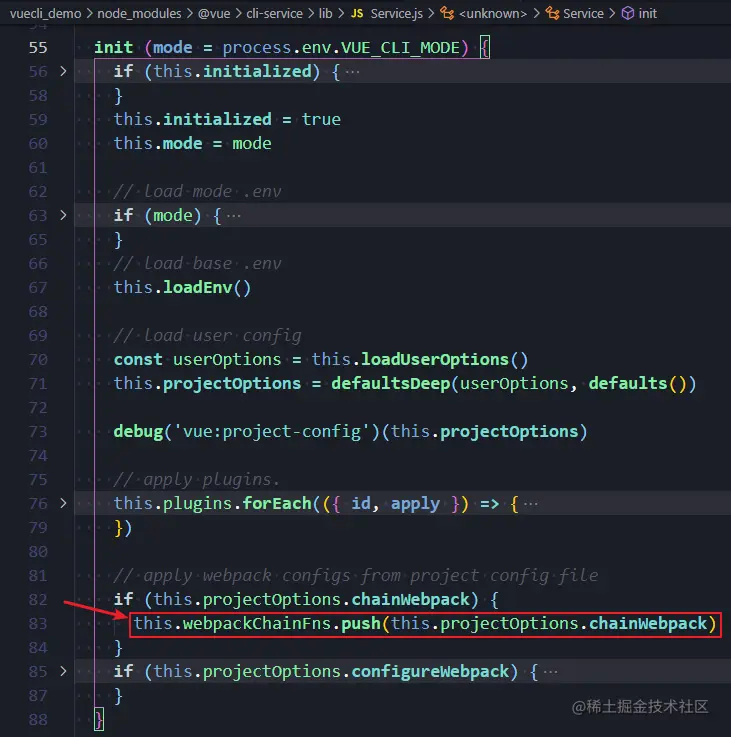The height and width of the screenshot is (737, 731).
Task: Click VUE_CLI_MODE on line 55
Action: click(401, 47)
